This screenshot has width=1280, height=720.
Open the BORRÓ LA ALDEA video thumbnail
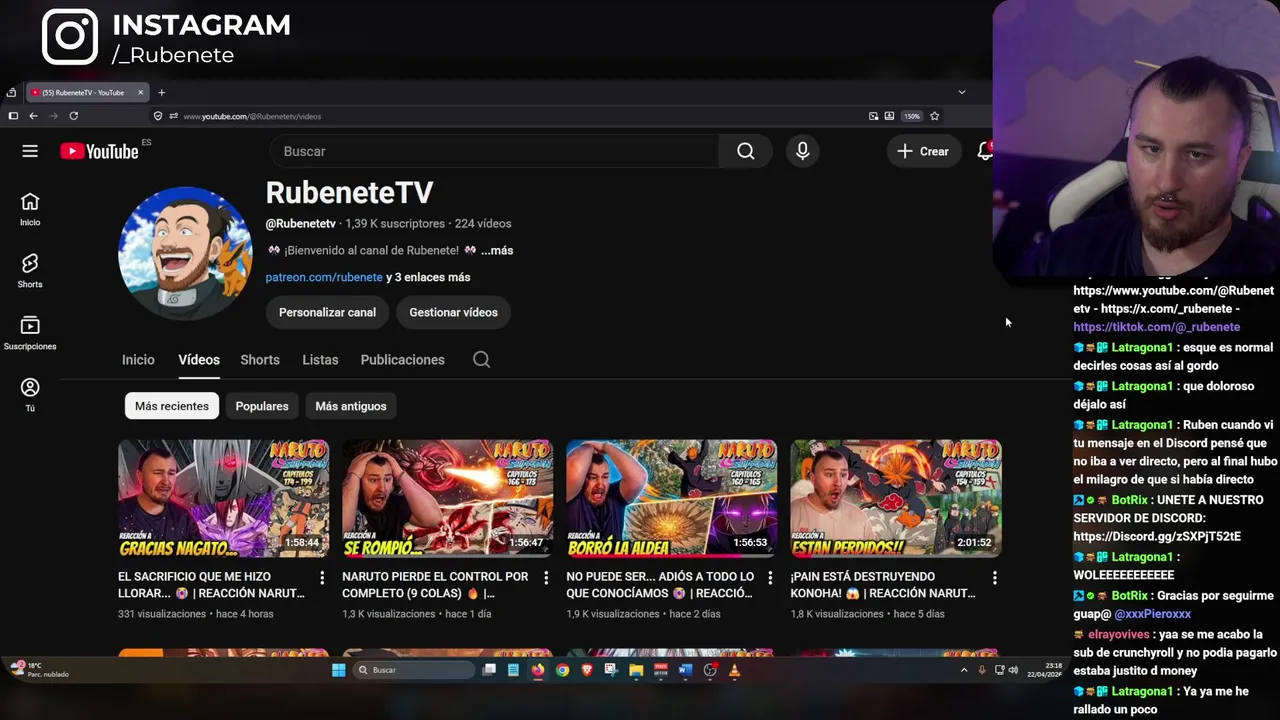[671, 498]
